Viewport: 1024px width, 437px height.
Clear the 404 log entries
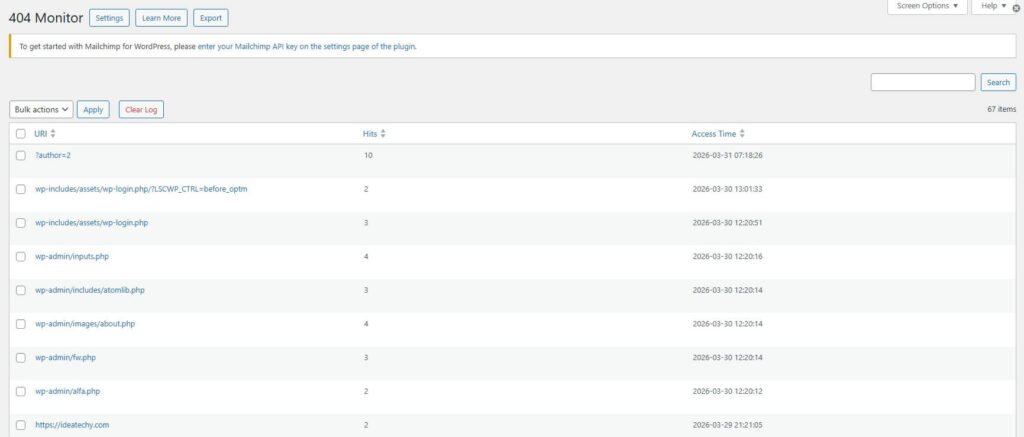(x=141, y=109)
